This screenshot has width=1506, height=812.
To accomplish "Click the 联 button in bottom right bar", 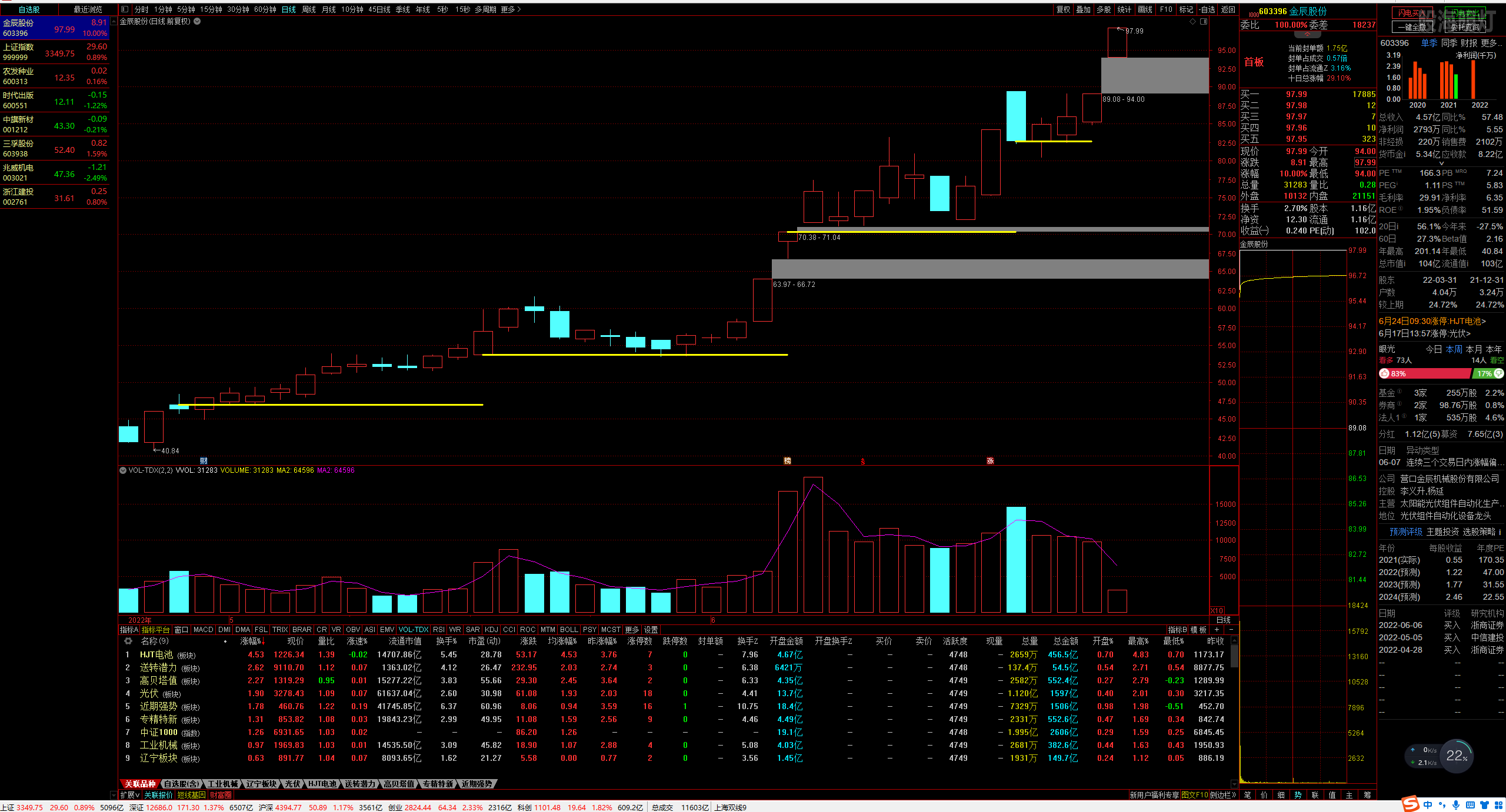I will click(x=1315, y=795).
